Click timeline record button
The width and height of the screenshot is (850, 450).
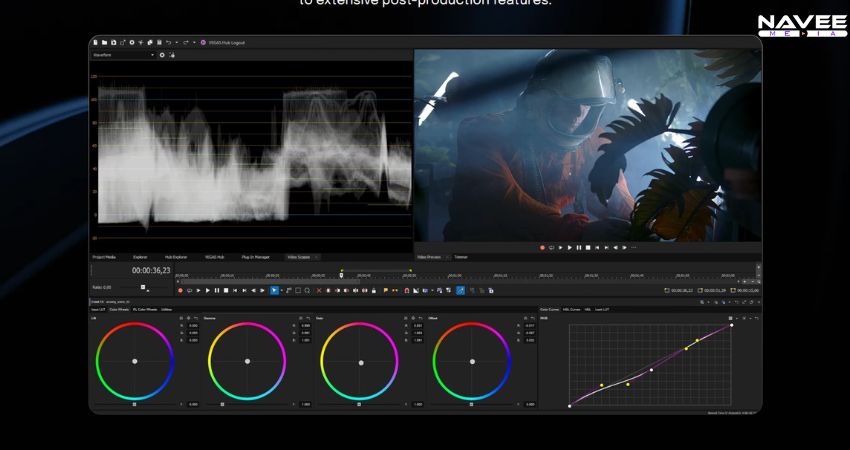[x=181, y=291]
